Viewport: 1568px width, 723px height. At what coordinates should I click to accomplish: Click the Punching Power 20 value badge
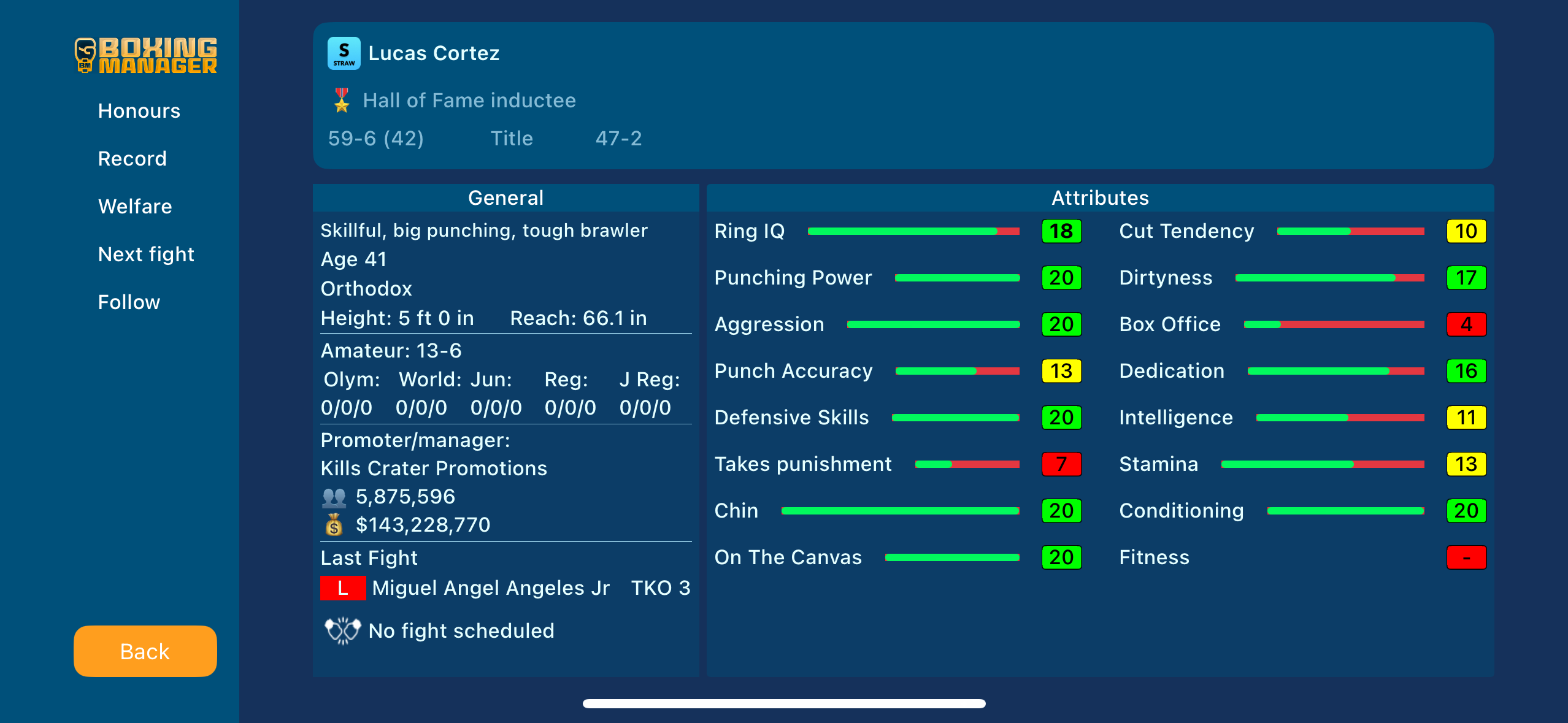(1061, 278)
